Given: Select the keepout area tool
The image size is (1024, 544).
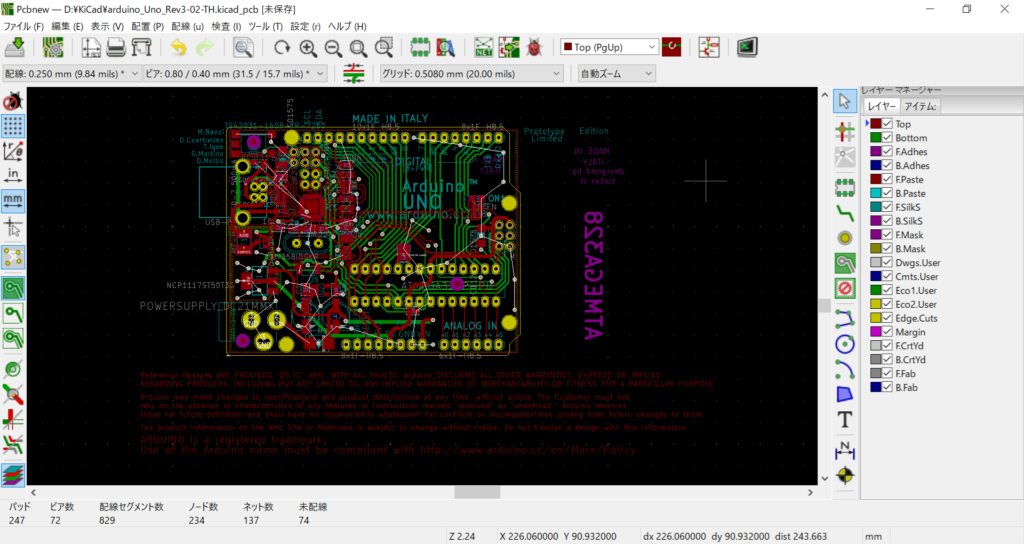Looking at the screenshot, I should [845, 288].
